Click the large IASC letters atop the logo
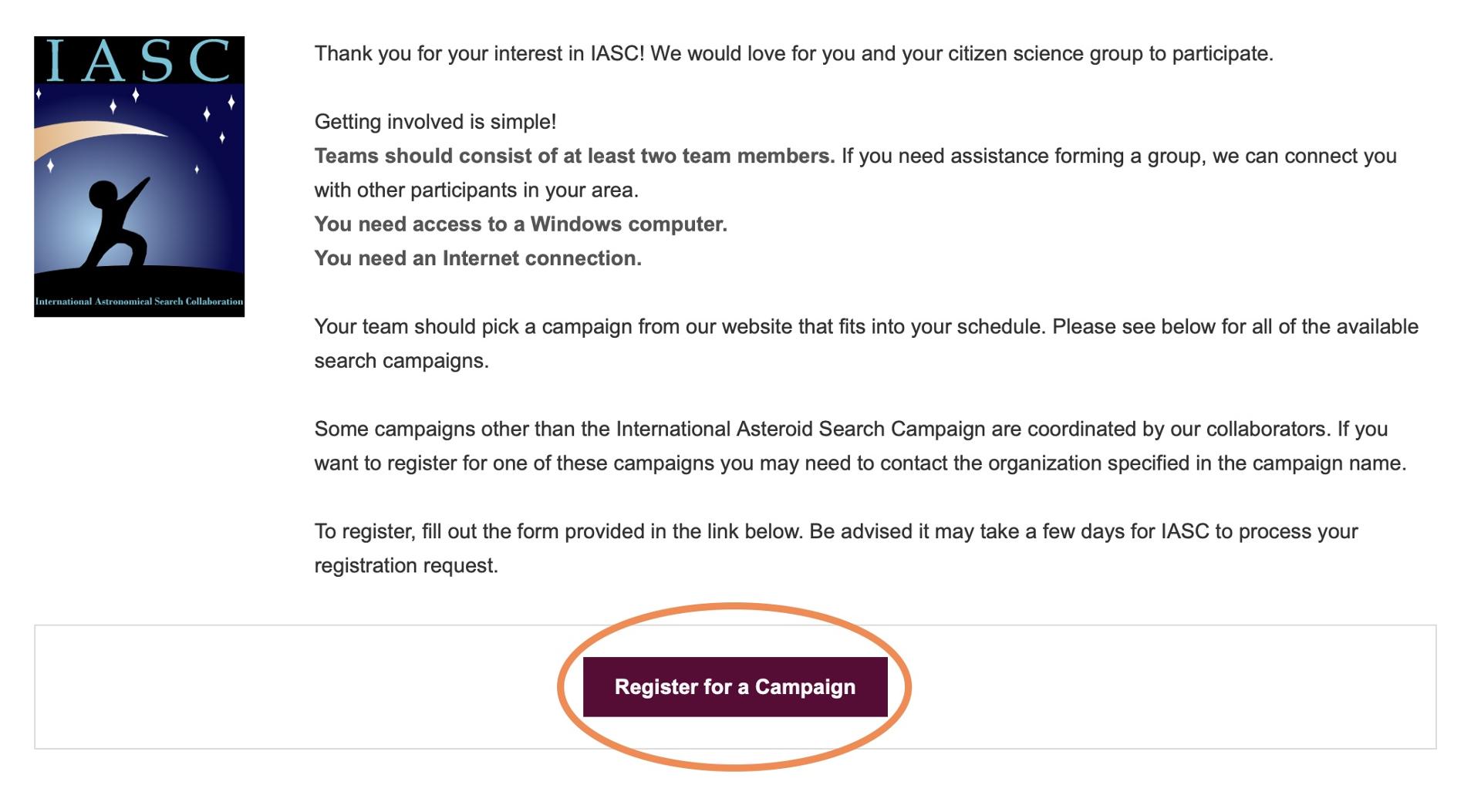This screenshot has width=1481, height=812. pyautogui.click(x=139, y=60)
